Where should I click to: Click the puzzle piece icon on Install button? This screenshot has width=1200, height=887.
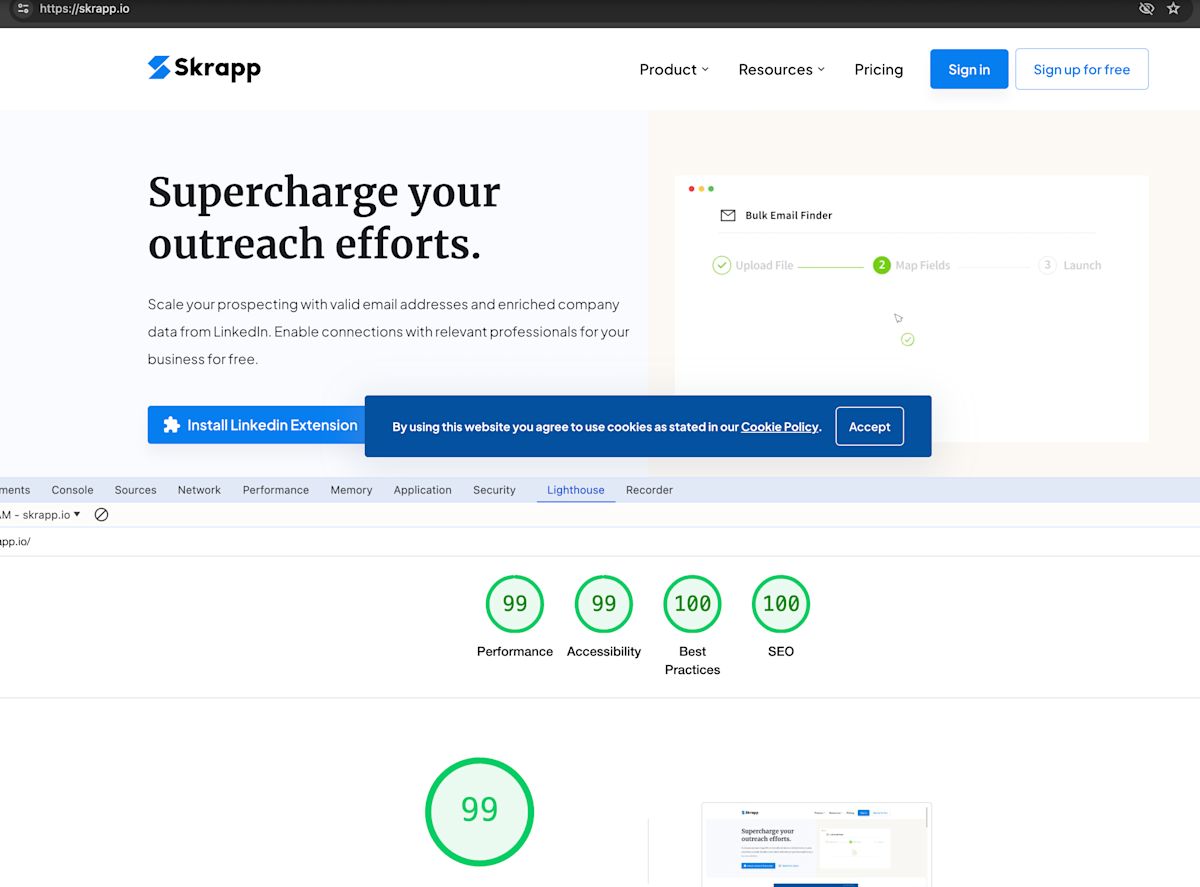click(x=172, y=425)
